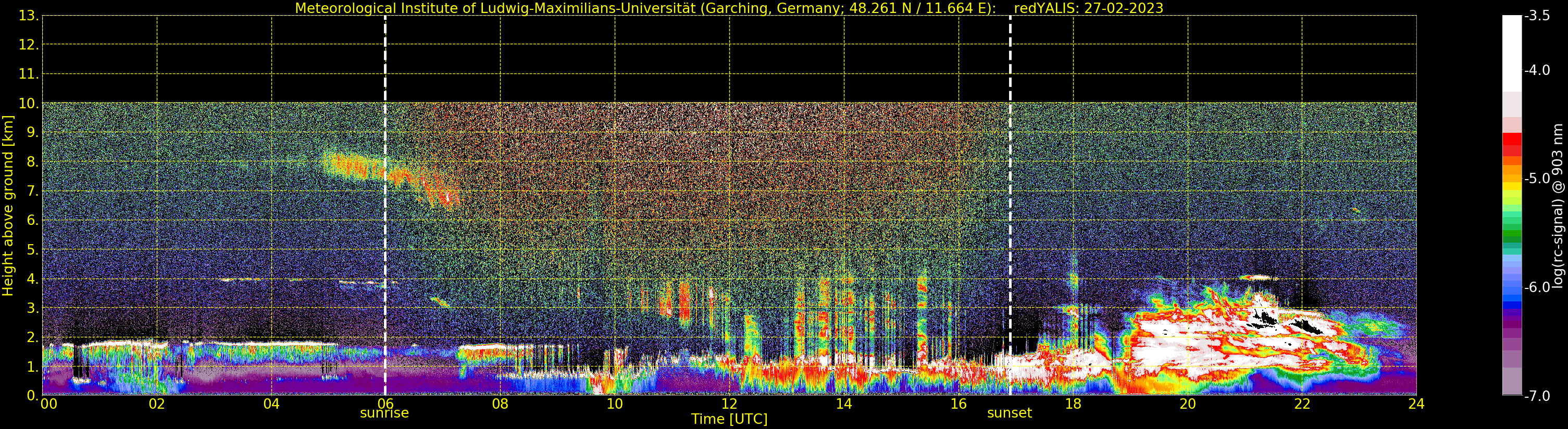Click the time axis tick label "12"
This screenshot has width=1568, height=429.
coord(729,403)
